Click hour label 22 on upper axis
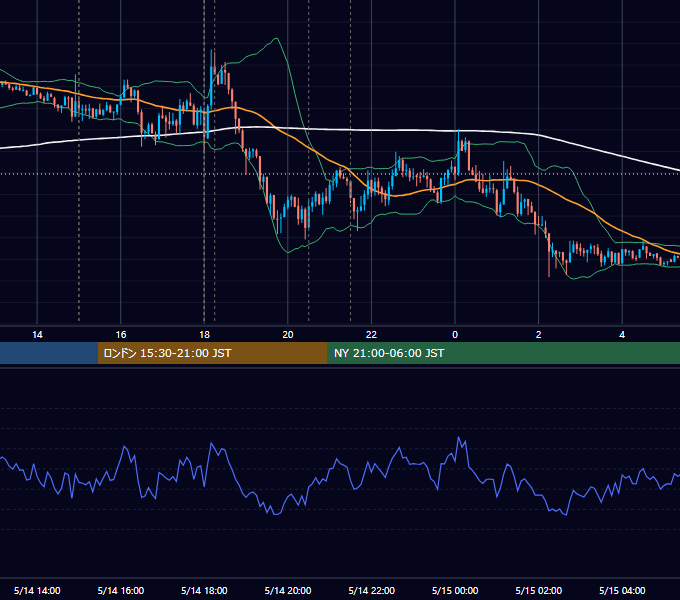Viewport: 680px width, 600px height. click(x=372, y=335)
